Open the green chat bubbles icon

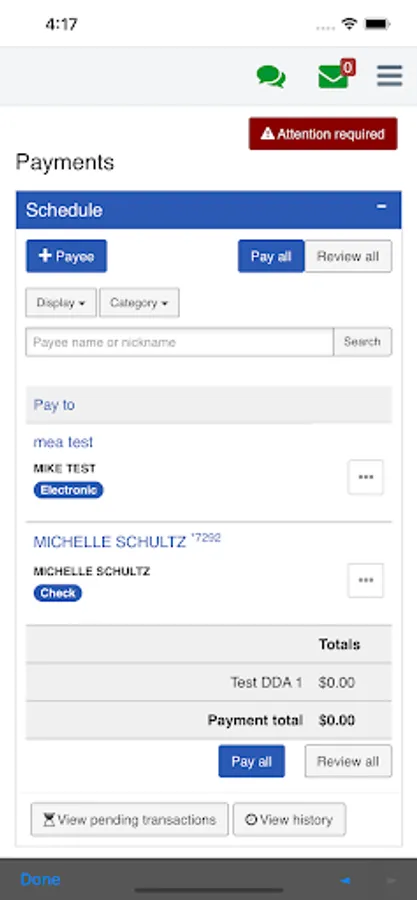pyautogui.click(x=271, y=76)
